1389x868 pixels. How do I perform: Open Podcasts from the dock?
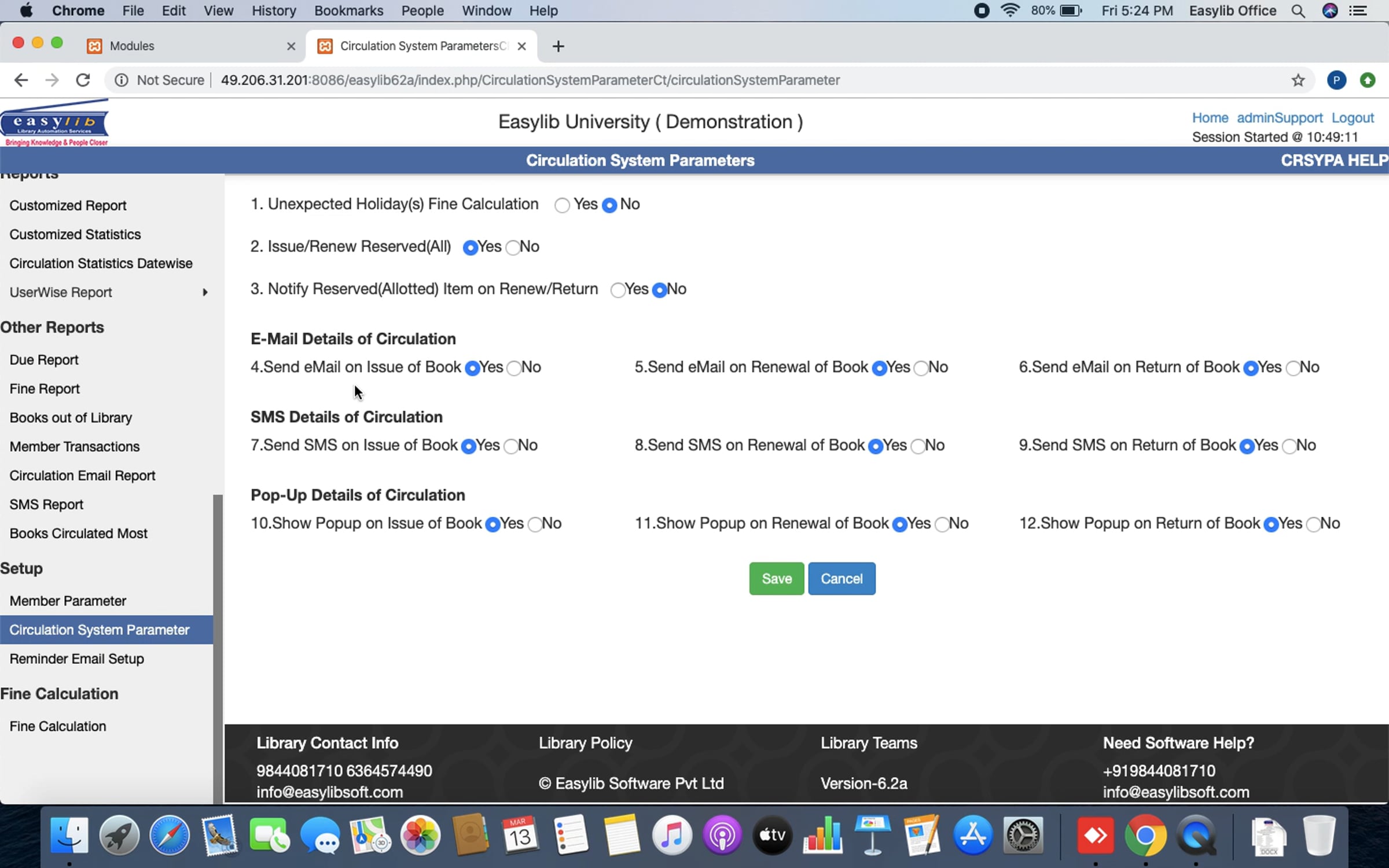click(722, 835)
